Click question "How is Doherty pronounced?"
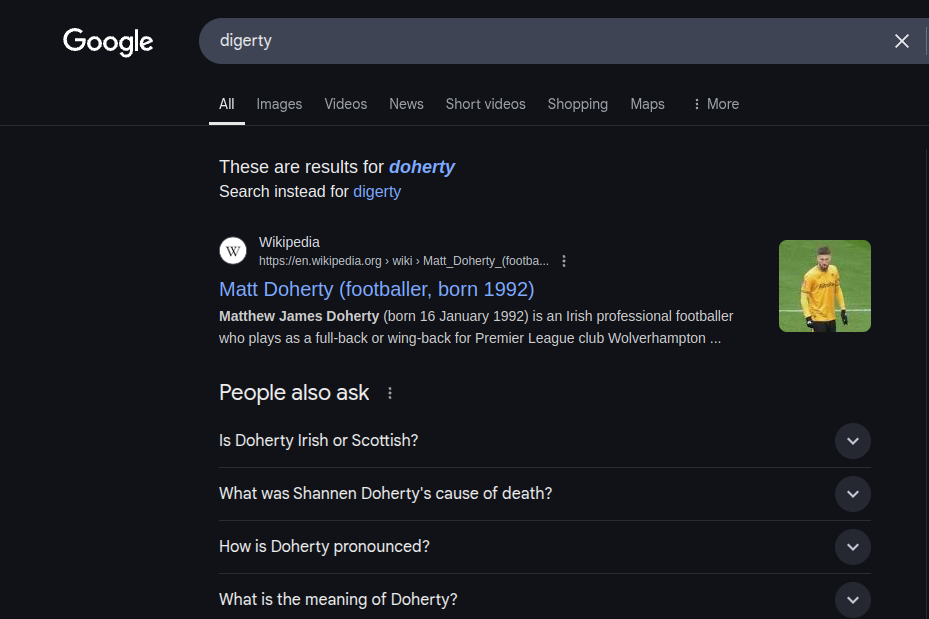Viewport: 929px width, 619px height. click(324, 546)
